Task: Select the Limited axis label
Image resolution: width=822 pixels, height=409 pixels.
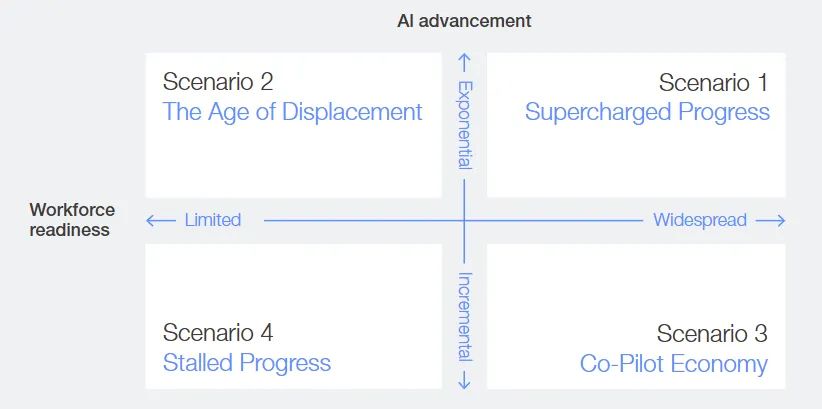Action: point(213,220)
